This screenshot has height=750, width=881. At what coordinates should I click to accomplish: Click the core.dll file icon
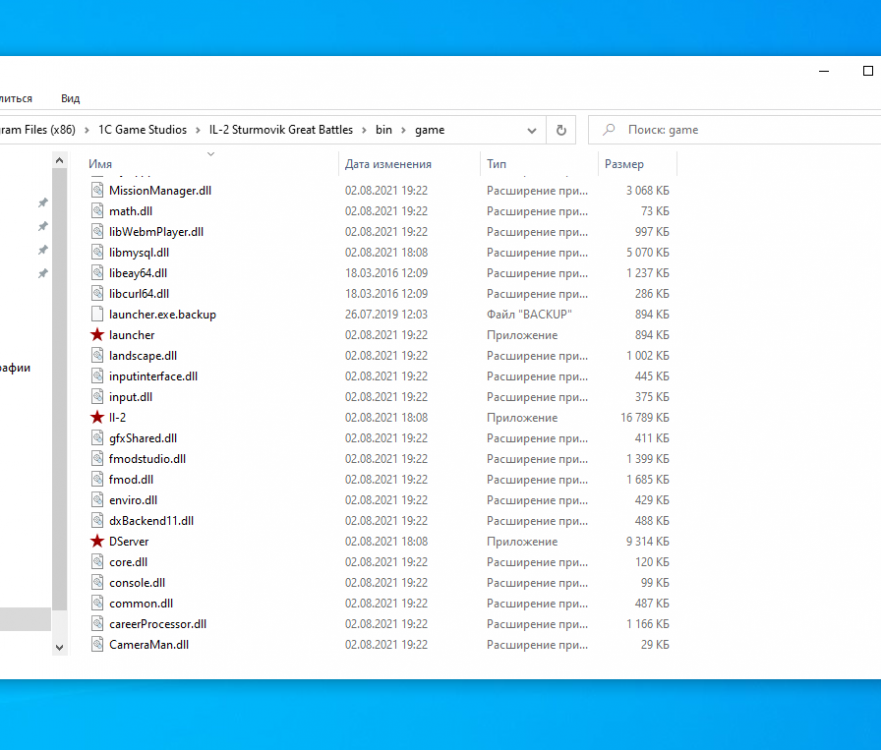tap(97, 562)
